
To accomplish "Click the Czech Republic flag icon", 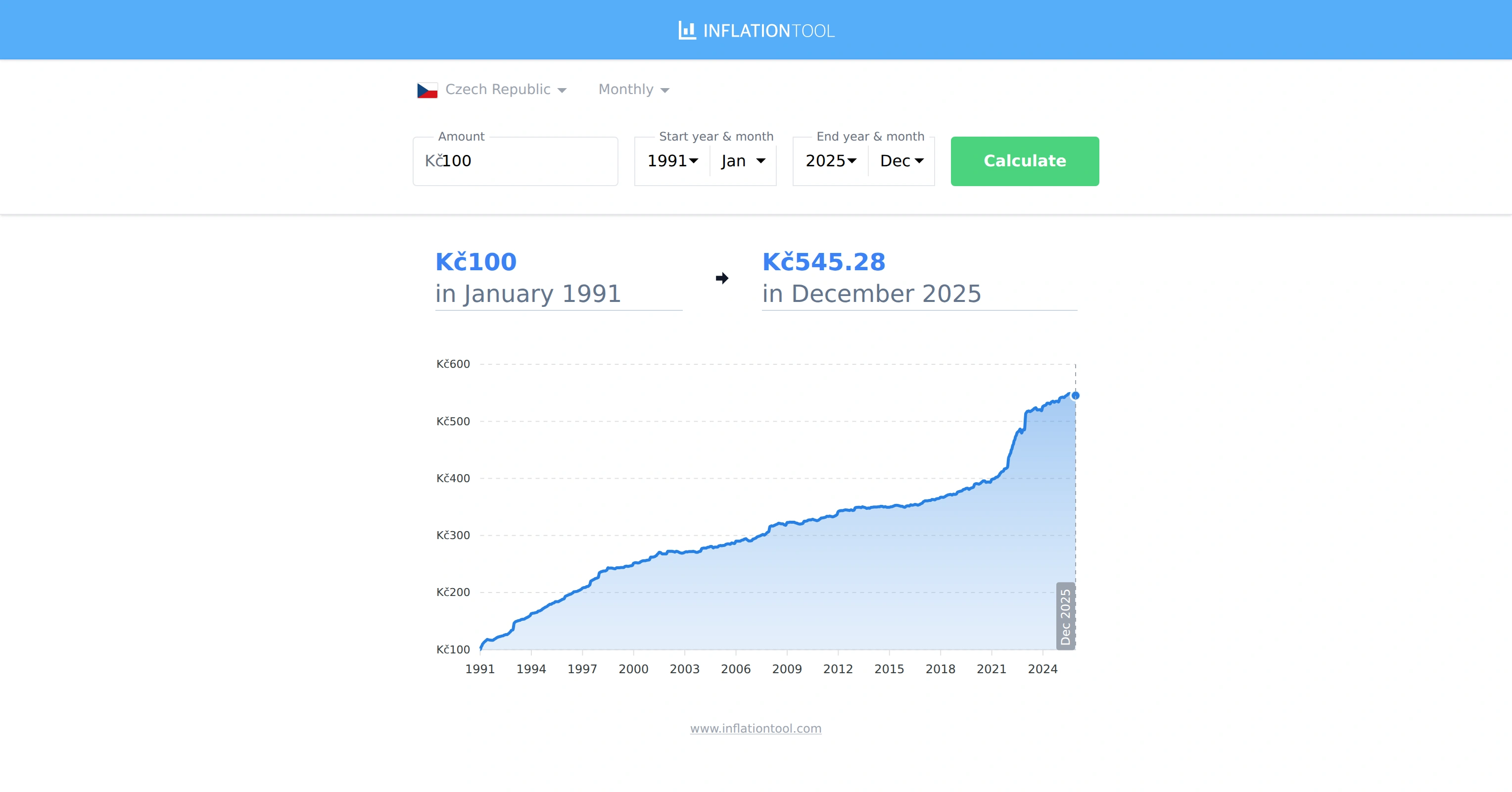I will coord(428,89).
